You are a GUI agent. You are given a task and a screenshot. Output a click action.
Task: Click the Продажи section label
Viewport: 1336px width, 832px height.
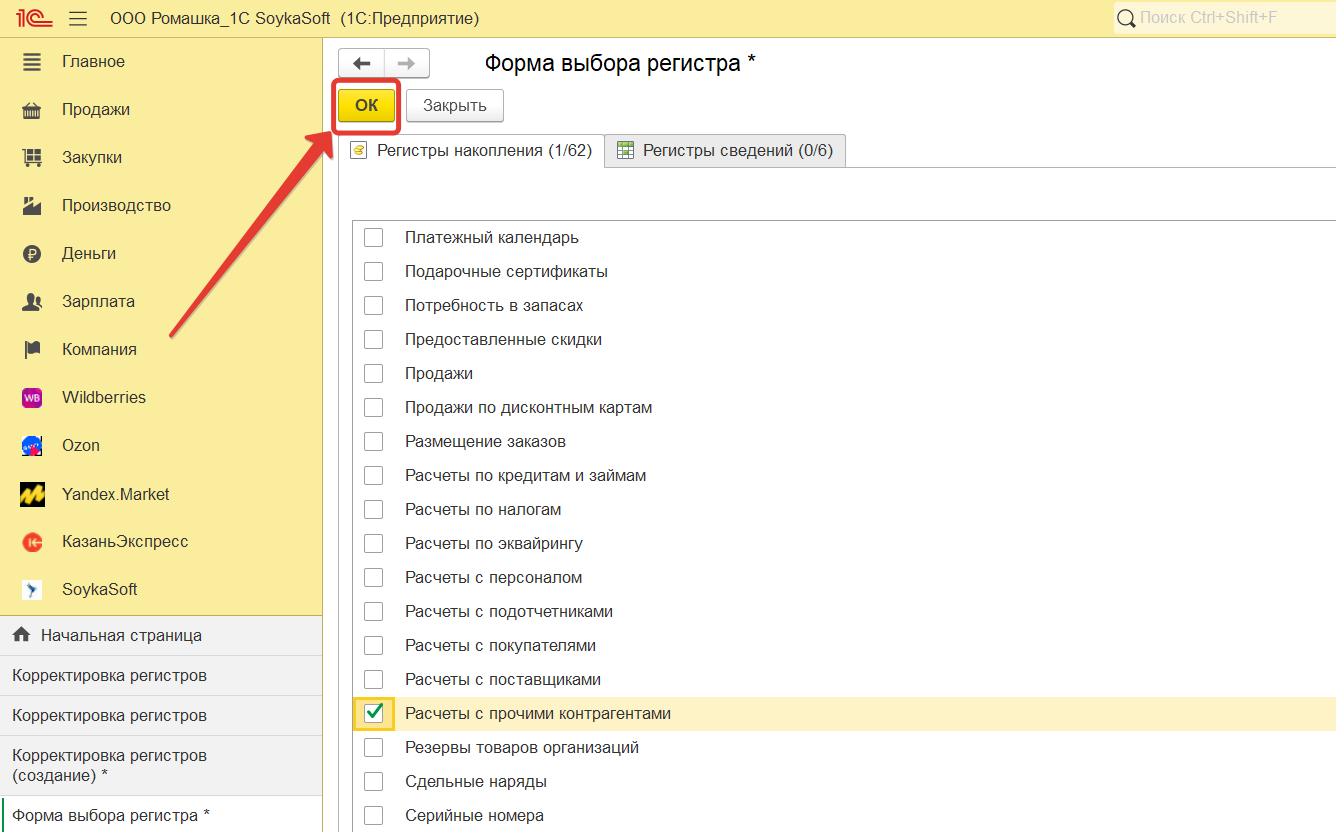(x=96, y=110)
